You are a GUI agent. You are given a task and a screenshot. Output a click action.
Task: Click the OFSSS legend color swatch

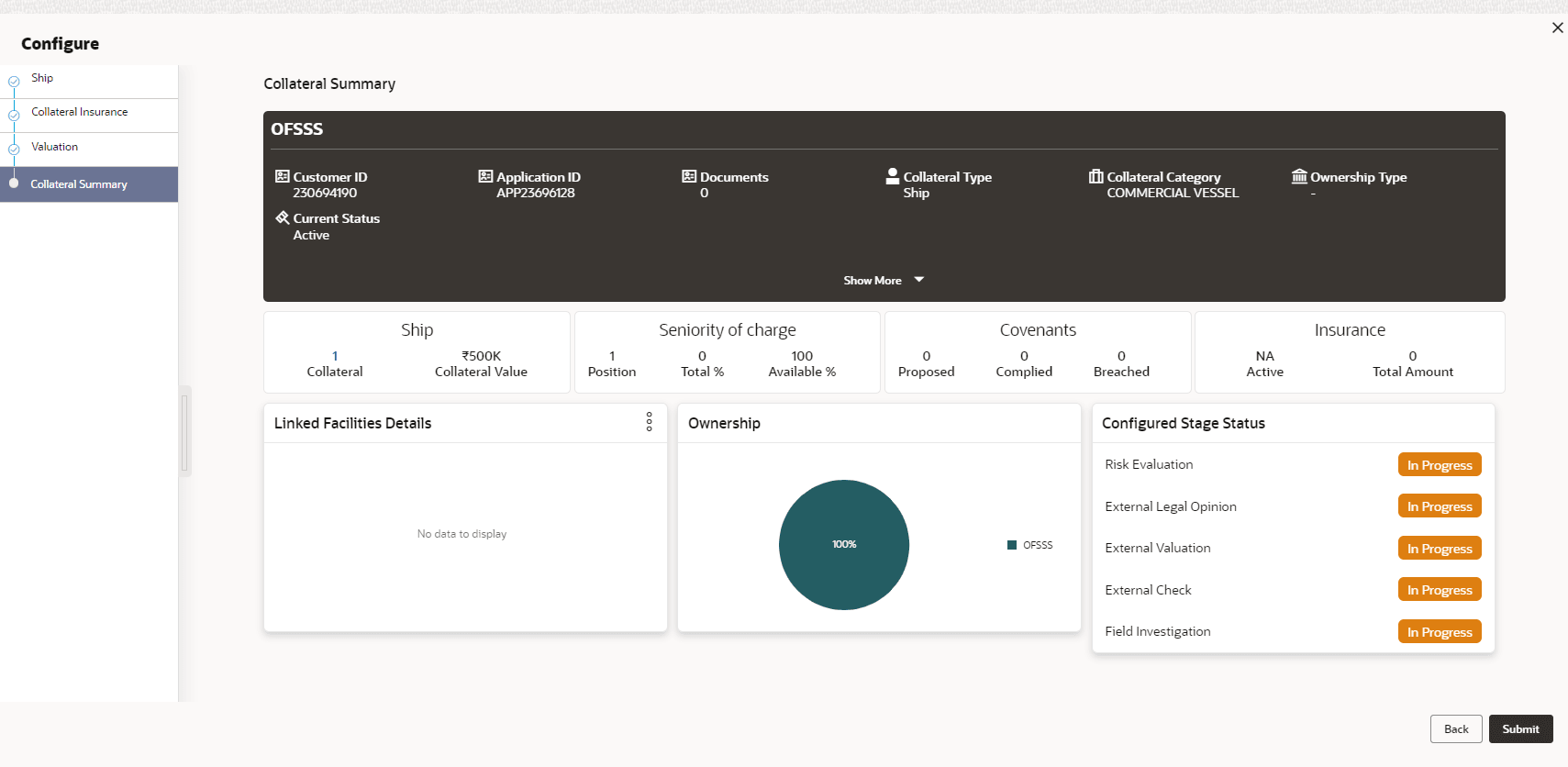(1012, 545)
